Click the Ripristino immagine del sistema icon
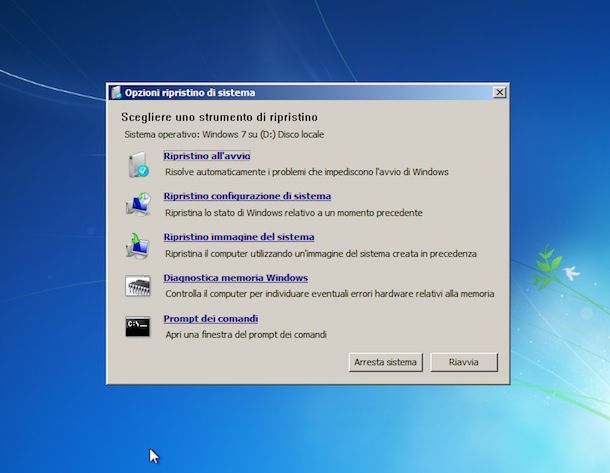 [138, 246]
